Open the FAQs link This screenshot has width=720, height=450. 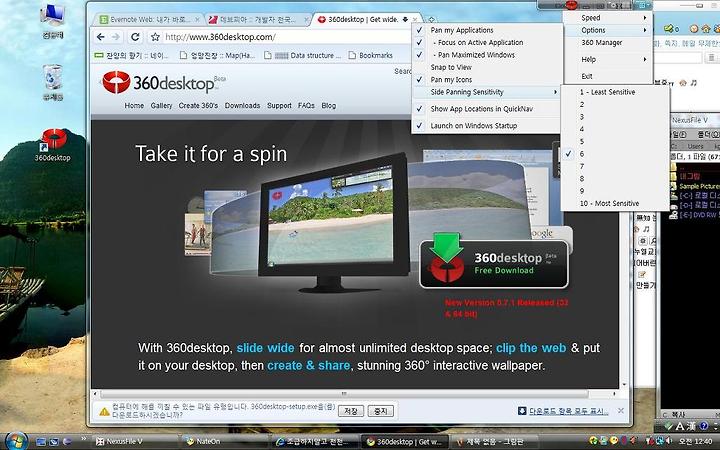click(x=306, y=106)
